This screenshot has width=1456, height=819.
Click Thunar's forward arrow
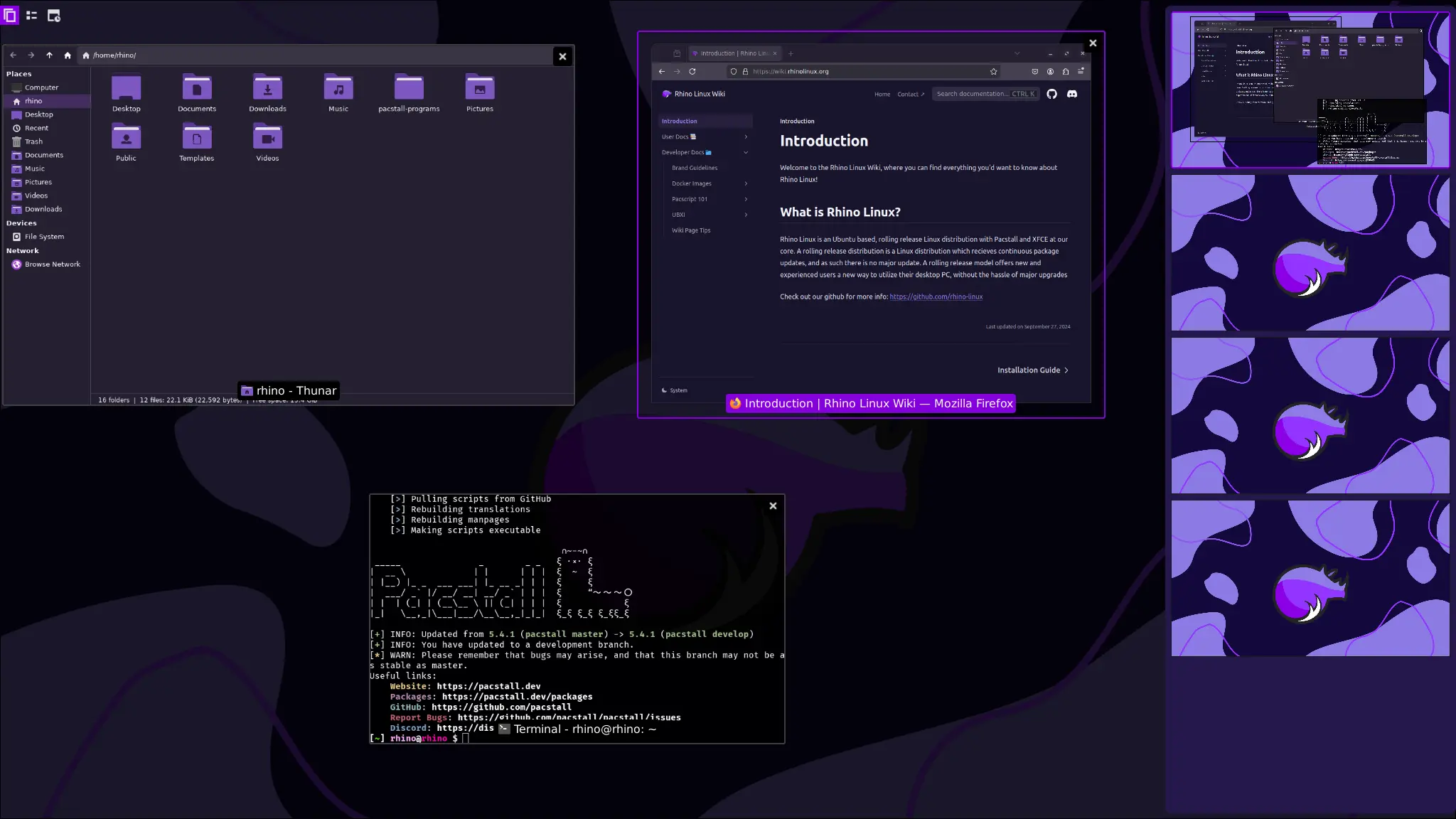(x=31, y=55)
